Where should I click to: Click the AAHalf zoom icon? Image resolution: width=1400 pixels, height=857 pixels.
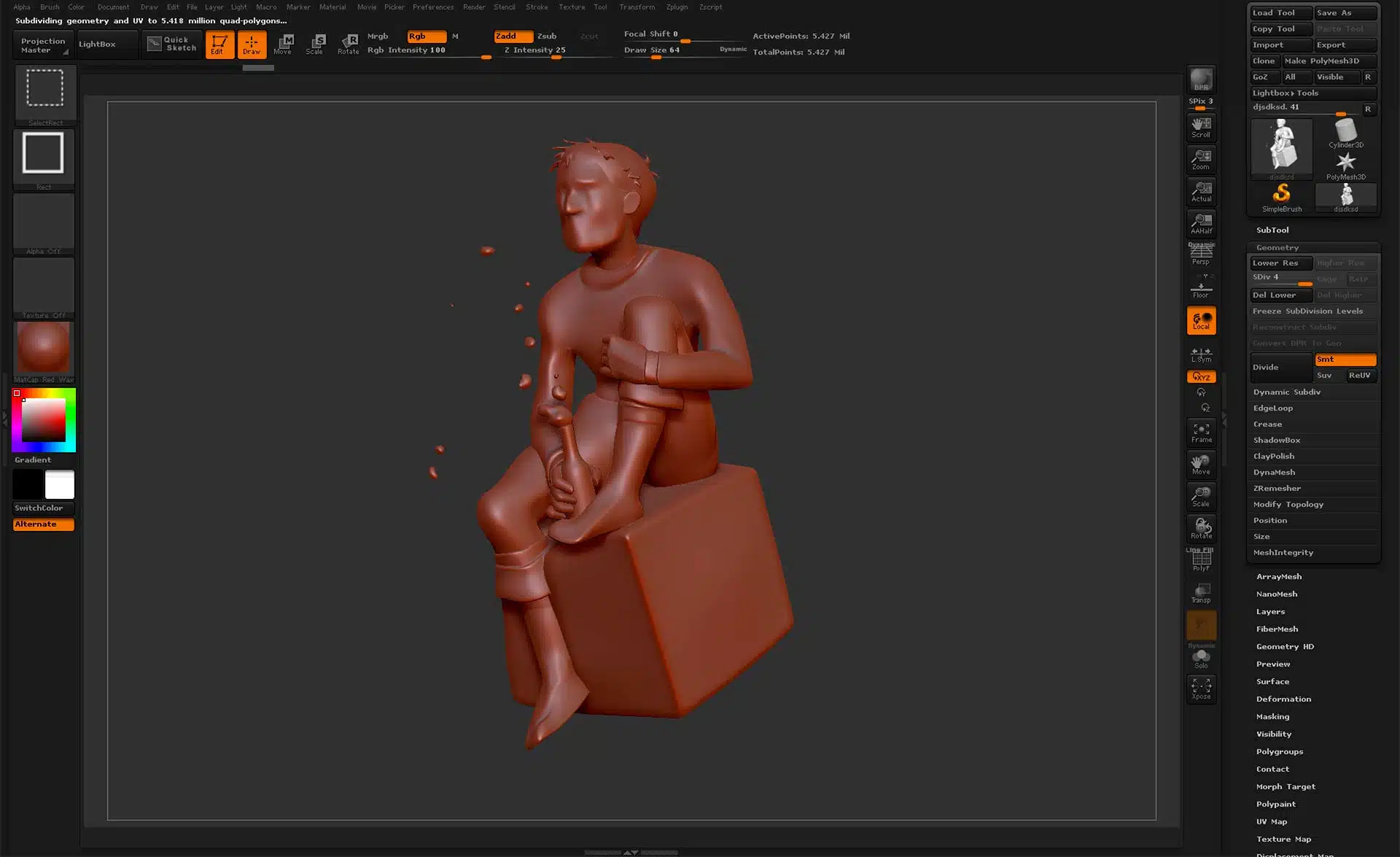1201,223
